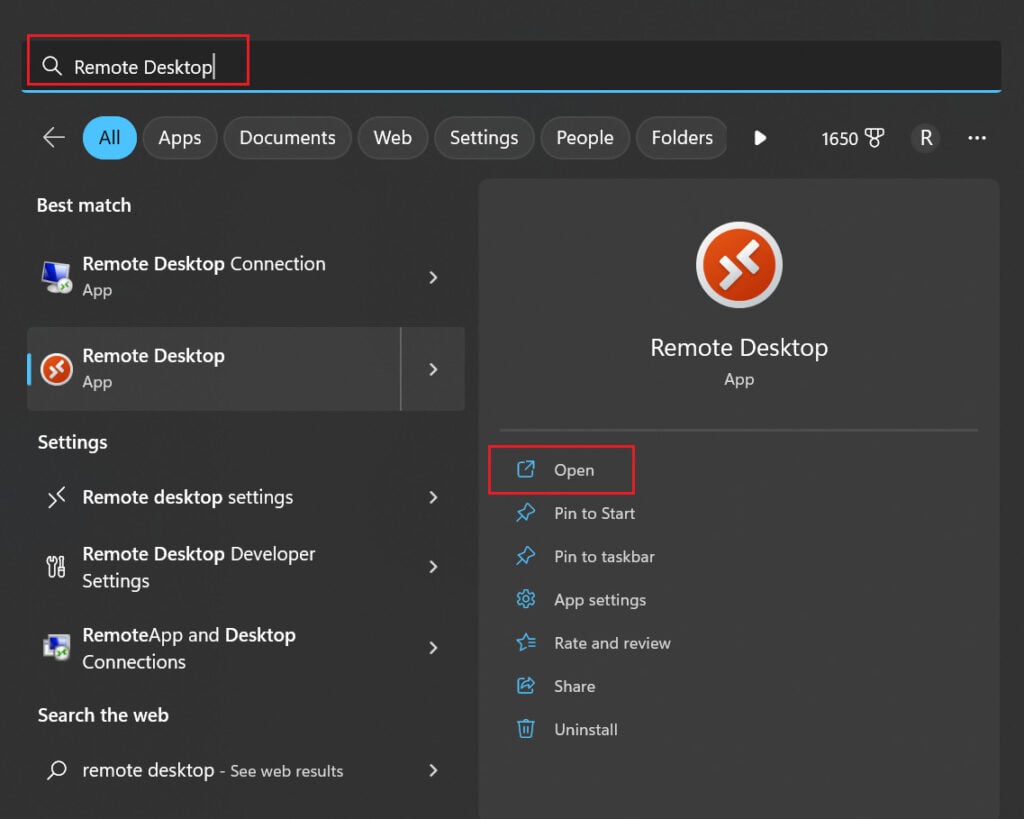Click the Uninstall trash icon

click(526, 729)
